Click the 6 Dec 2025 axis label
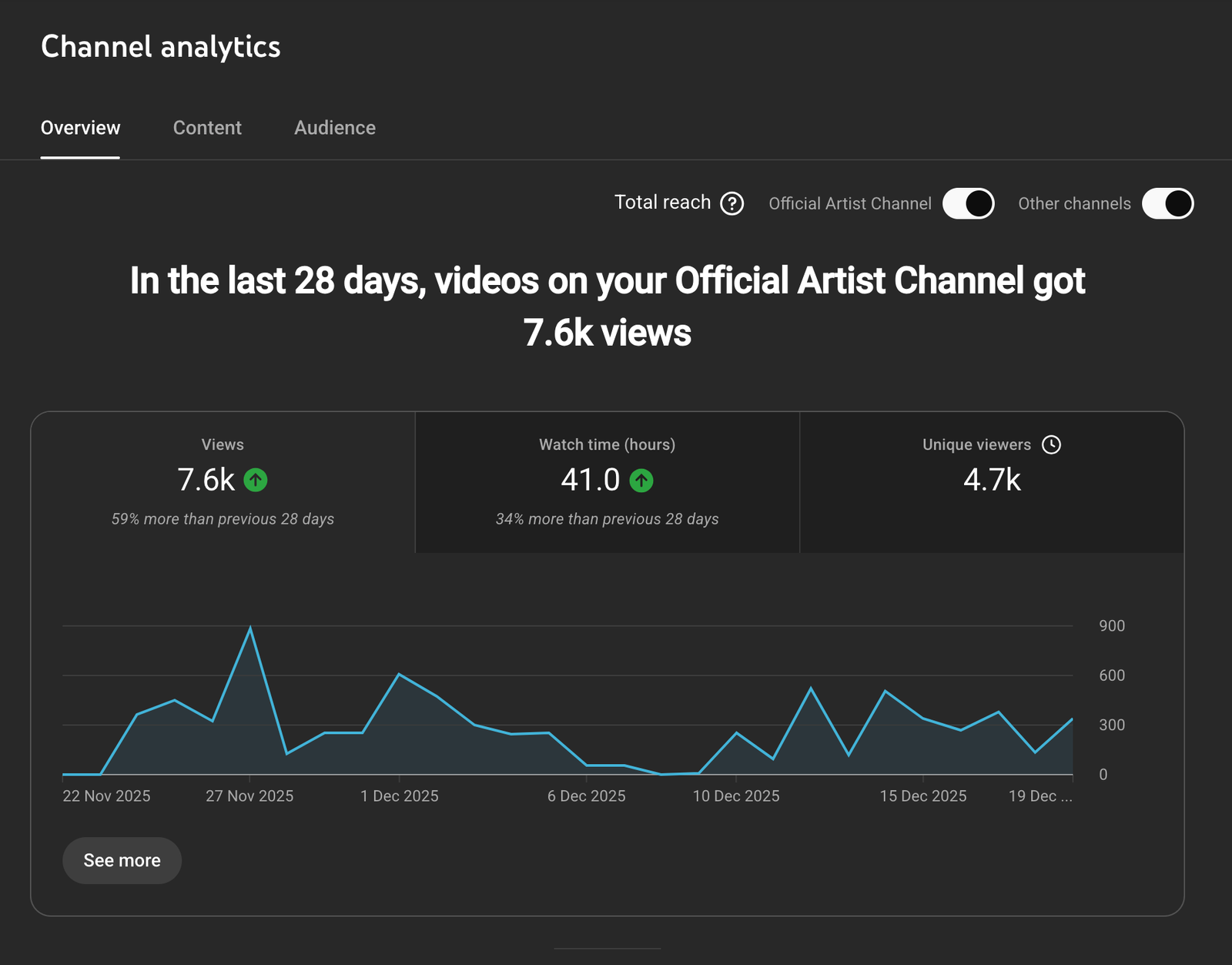The height and width of the screenshot is (965, 1232). click(586, 796)
